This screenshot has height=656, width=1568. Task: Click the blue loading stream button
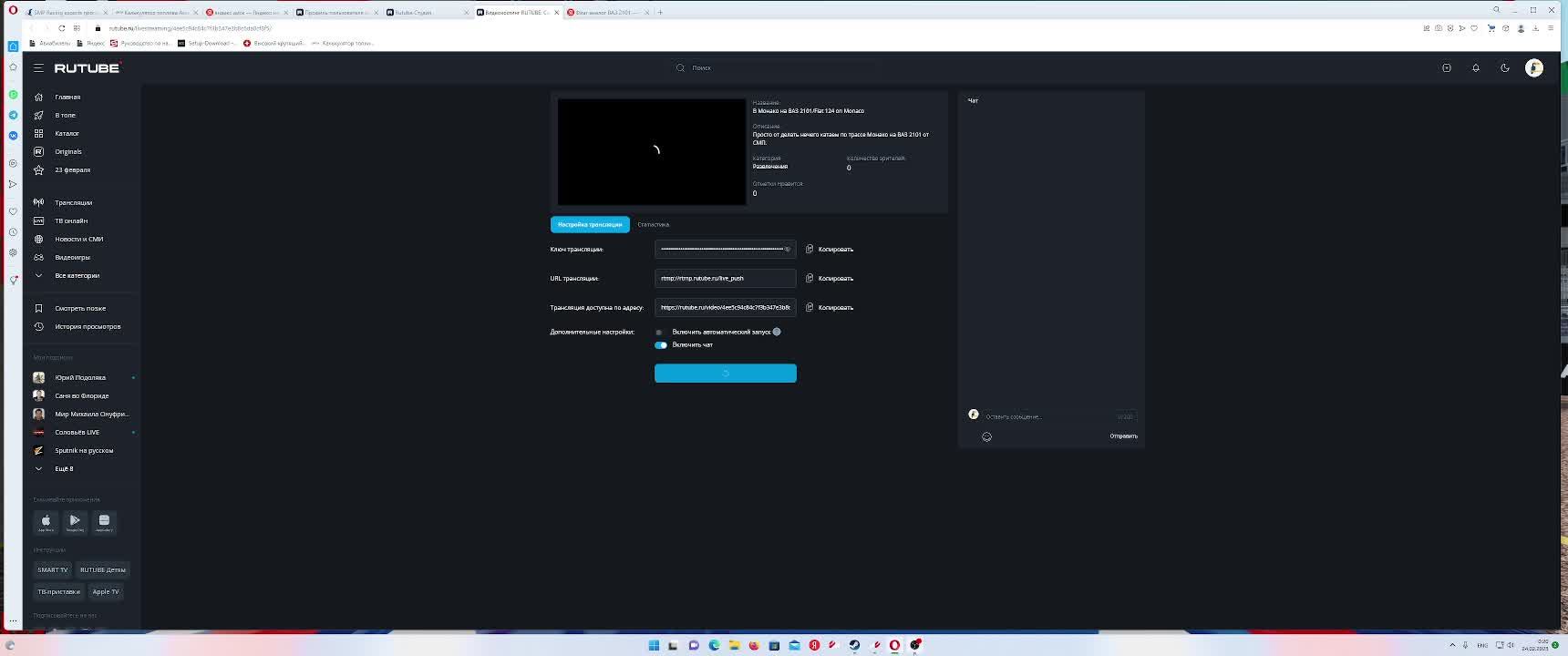(726, 373)
